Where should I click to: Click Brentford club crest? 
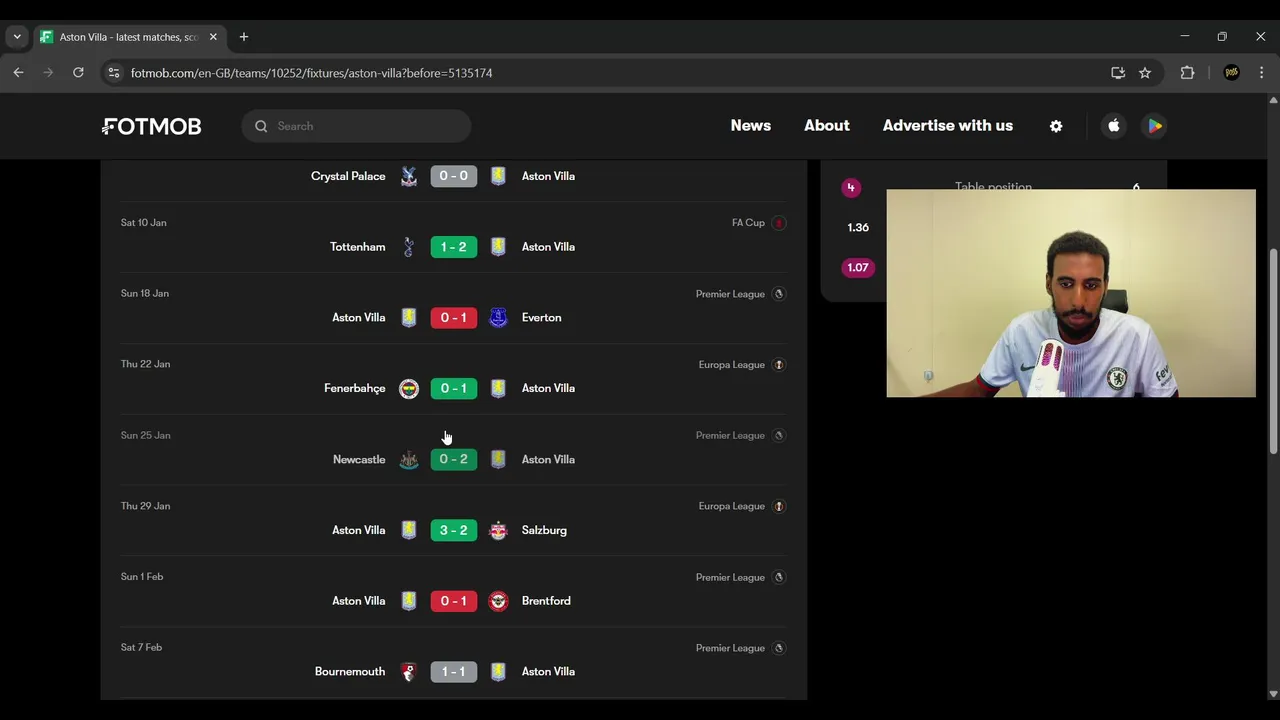click(x=498, y=601)
